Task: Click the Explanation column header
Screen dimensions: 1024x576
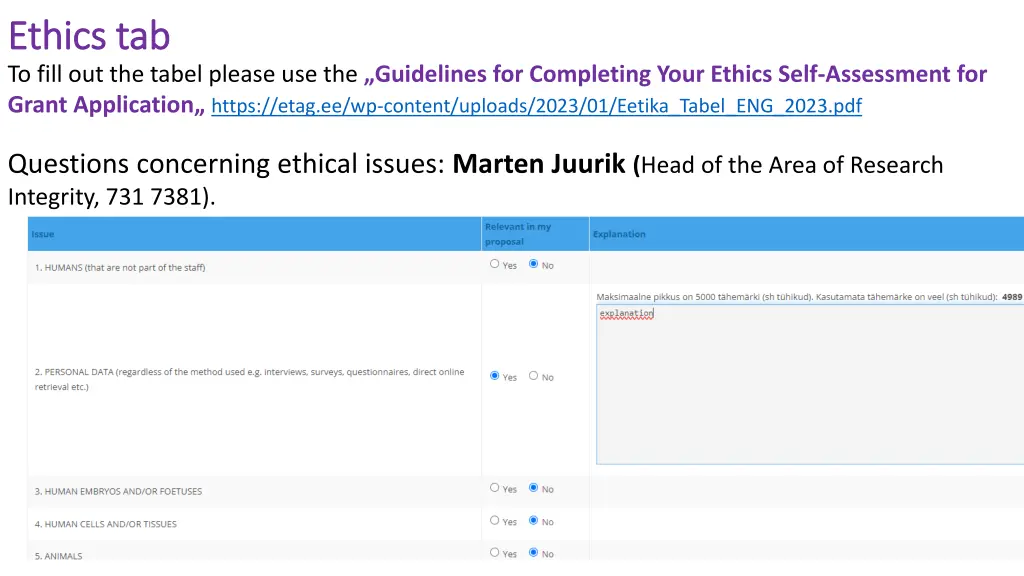Action: [x=619, y=234]
